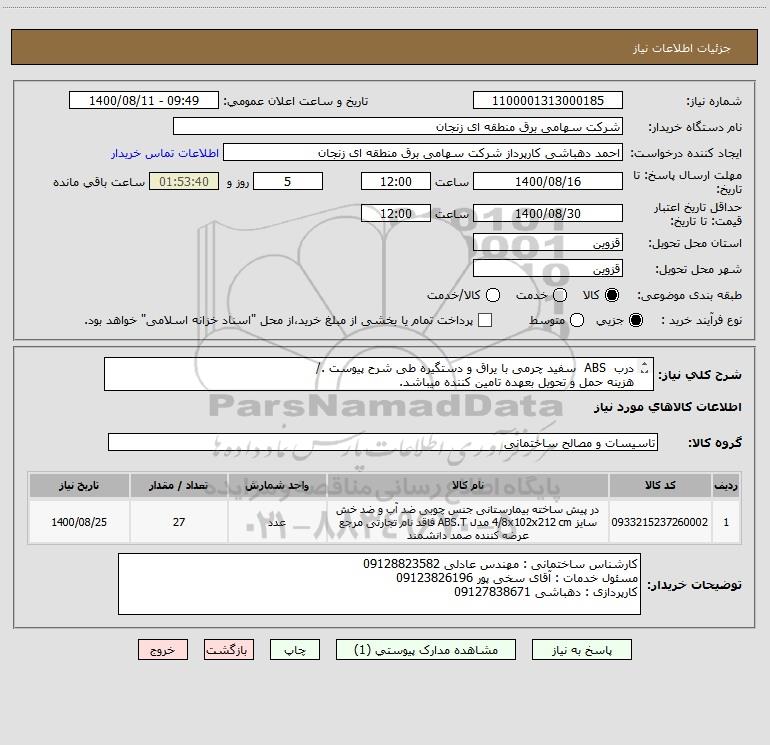Open buyer contact info link 'اطلاعات تماس خریدار'

[165, 153]
